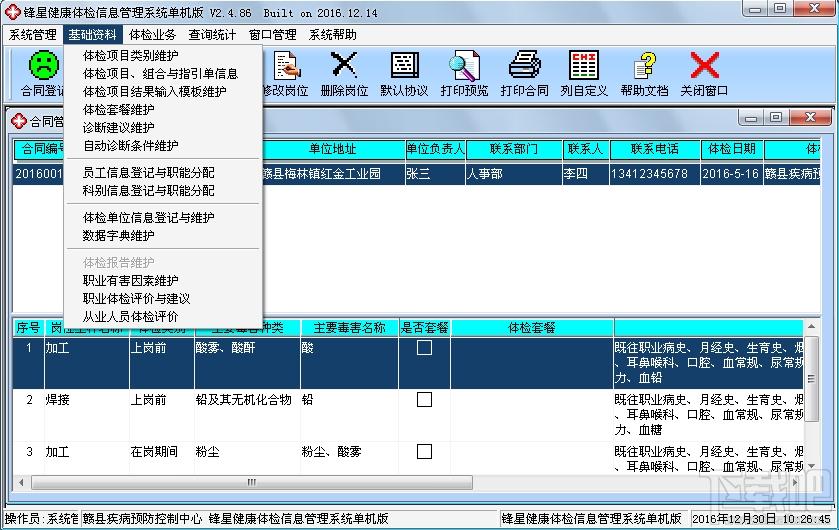Select date cell 2016-5-16

tap(731, 174)
